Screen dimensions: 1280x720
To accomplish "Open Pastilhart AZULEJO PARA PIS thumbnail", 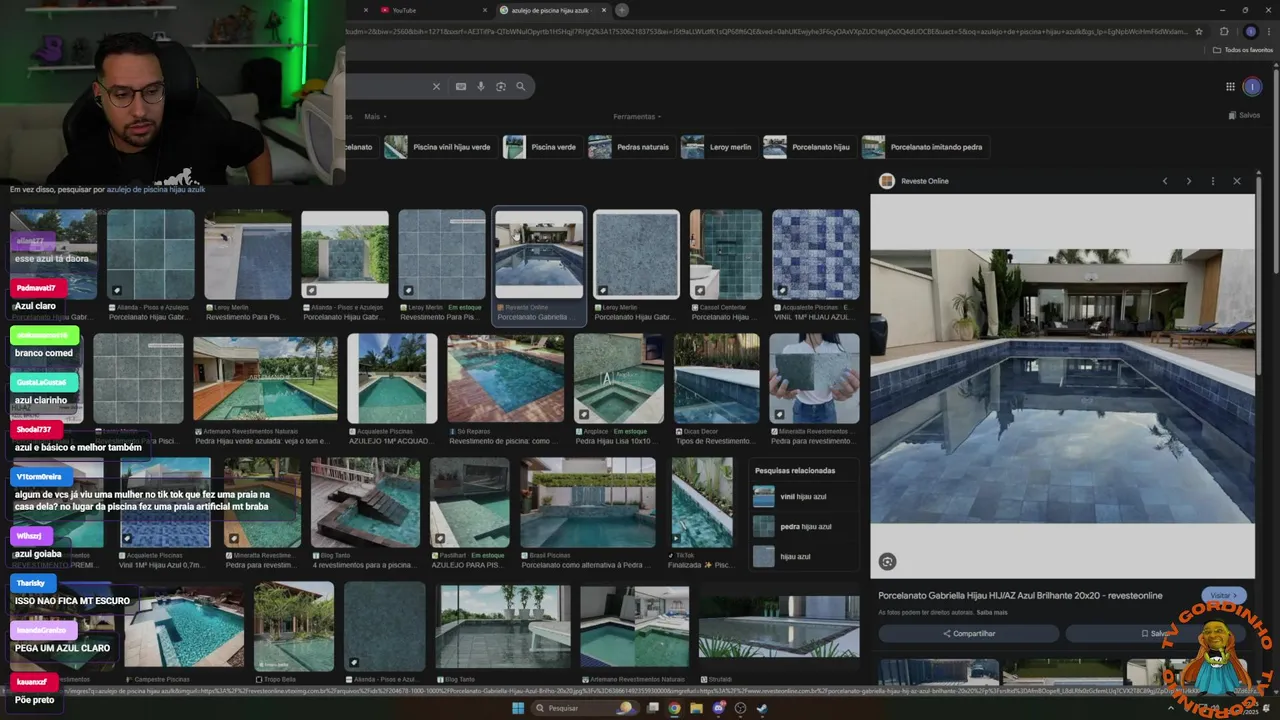I will (469, 503).
